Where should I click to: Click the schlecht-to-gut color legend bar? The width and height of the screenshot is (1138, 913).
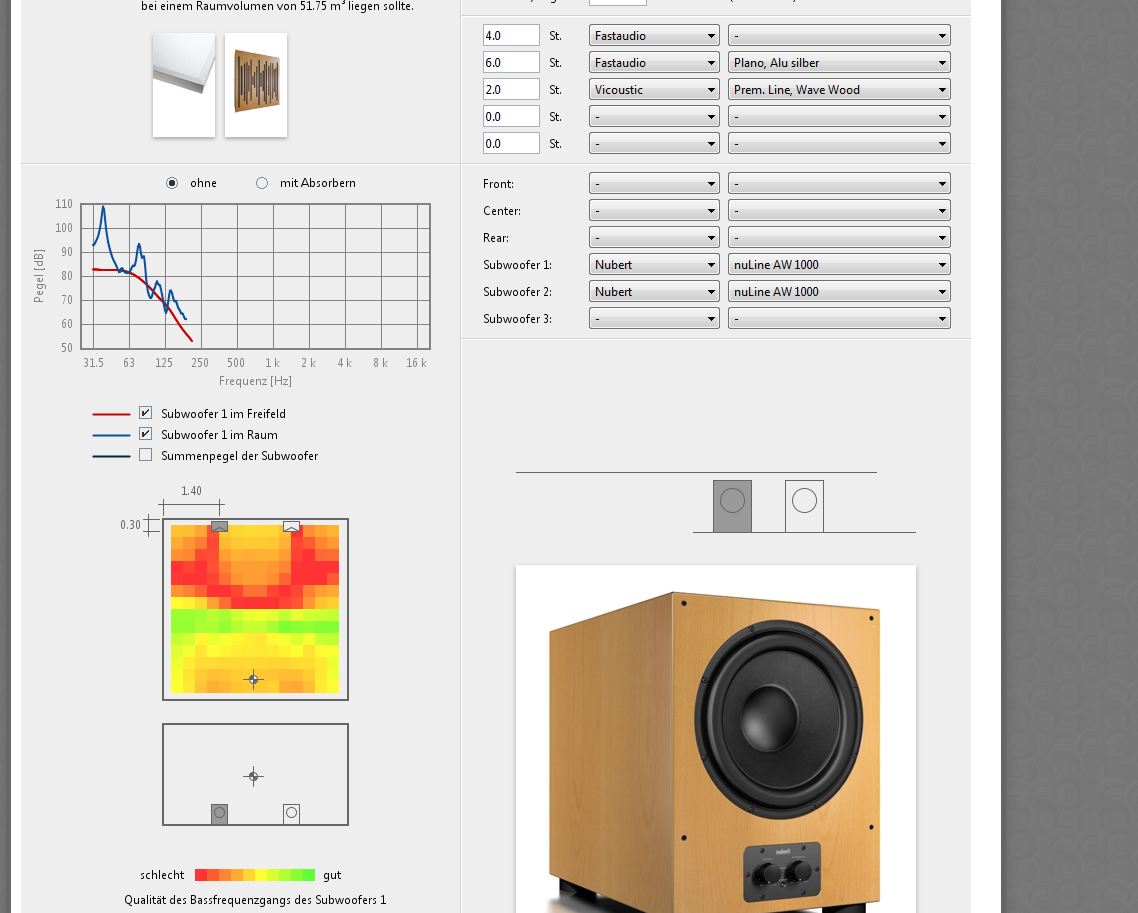255,875
